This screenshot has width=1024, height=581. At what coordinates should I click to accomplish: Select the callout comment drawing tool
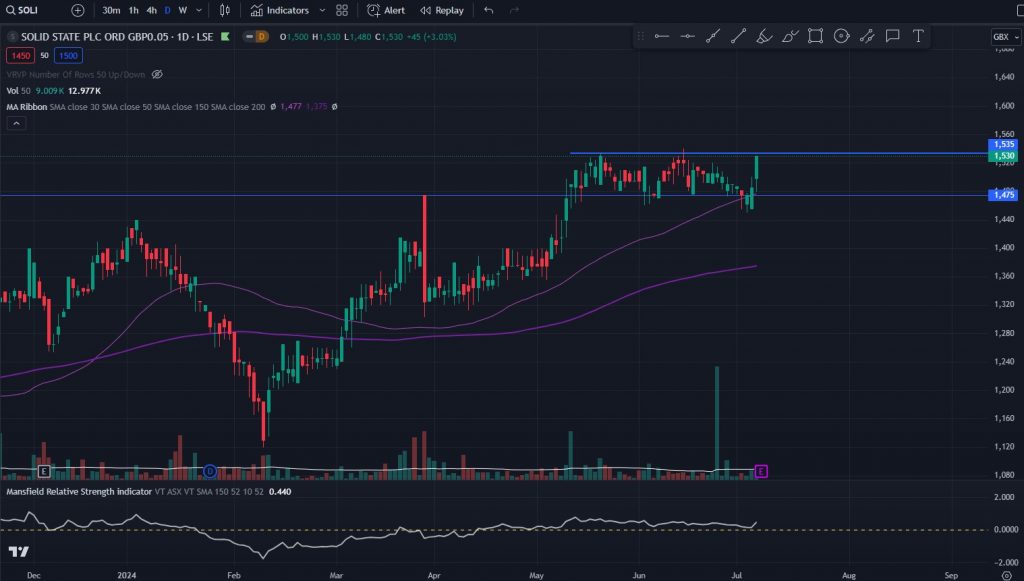pyautogui.click(x=892, y=36)
